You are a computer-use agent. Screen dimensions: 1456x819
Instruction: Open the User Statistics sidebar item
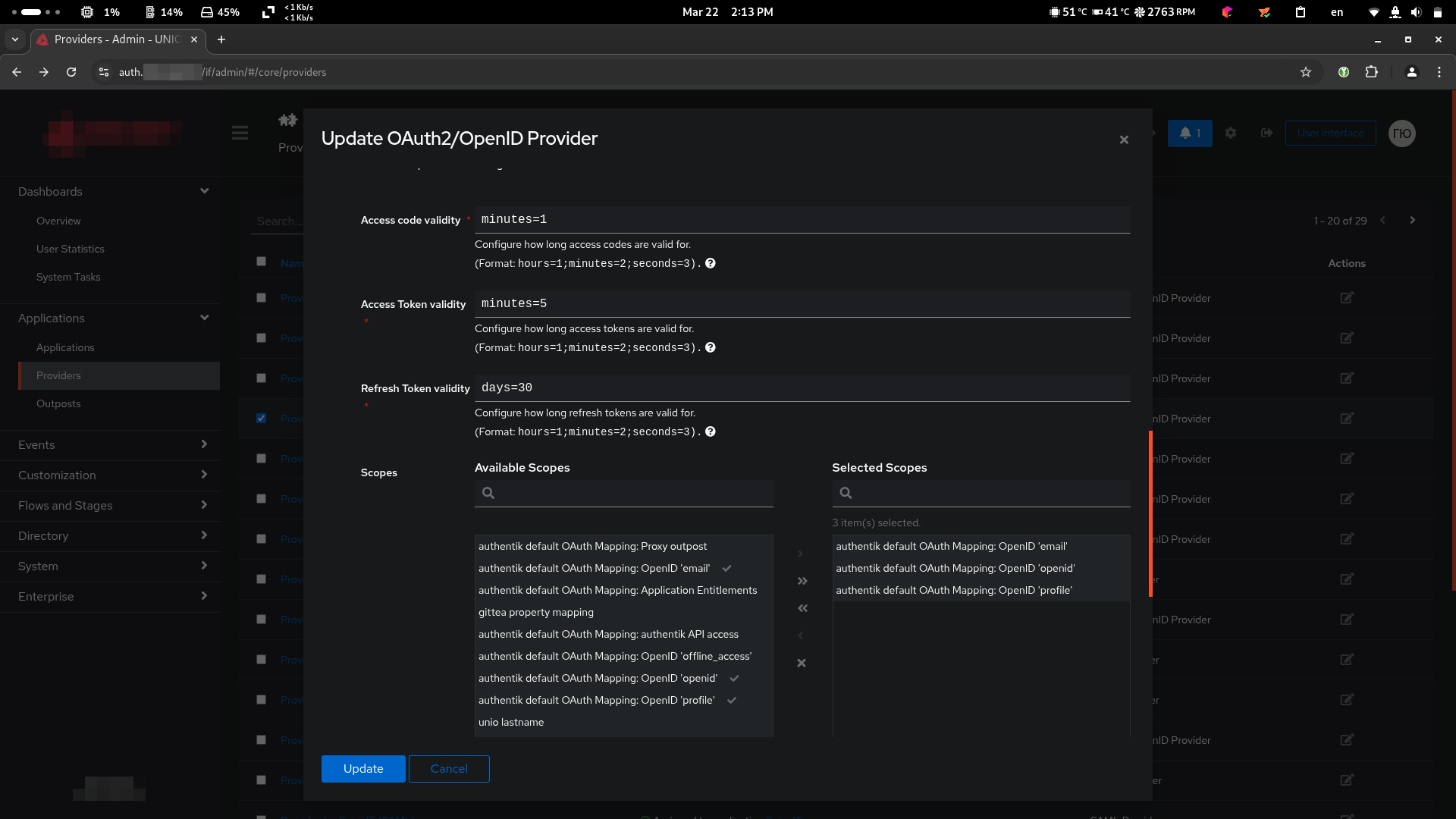[71, 249]
